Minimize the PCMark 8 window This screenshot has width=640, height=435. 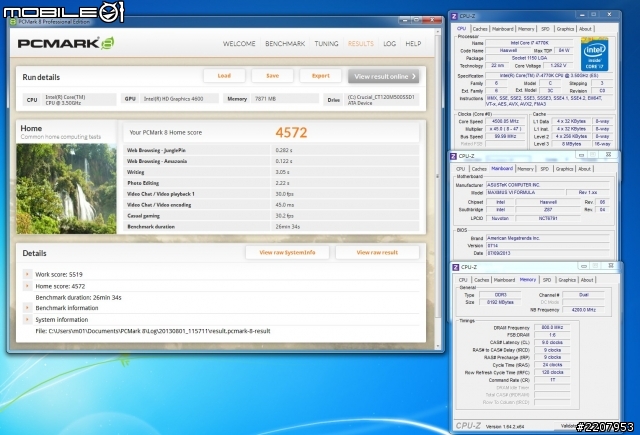click(404, 20)
